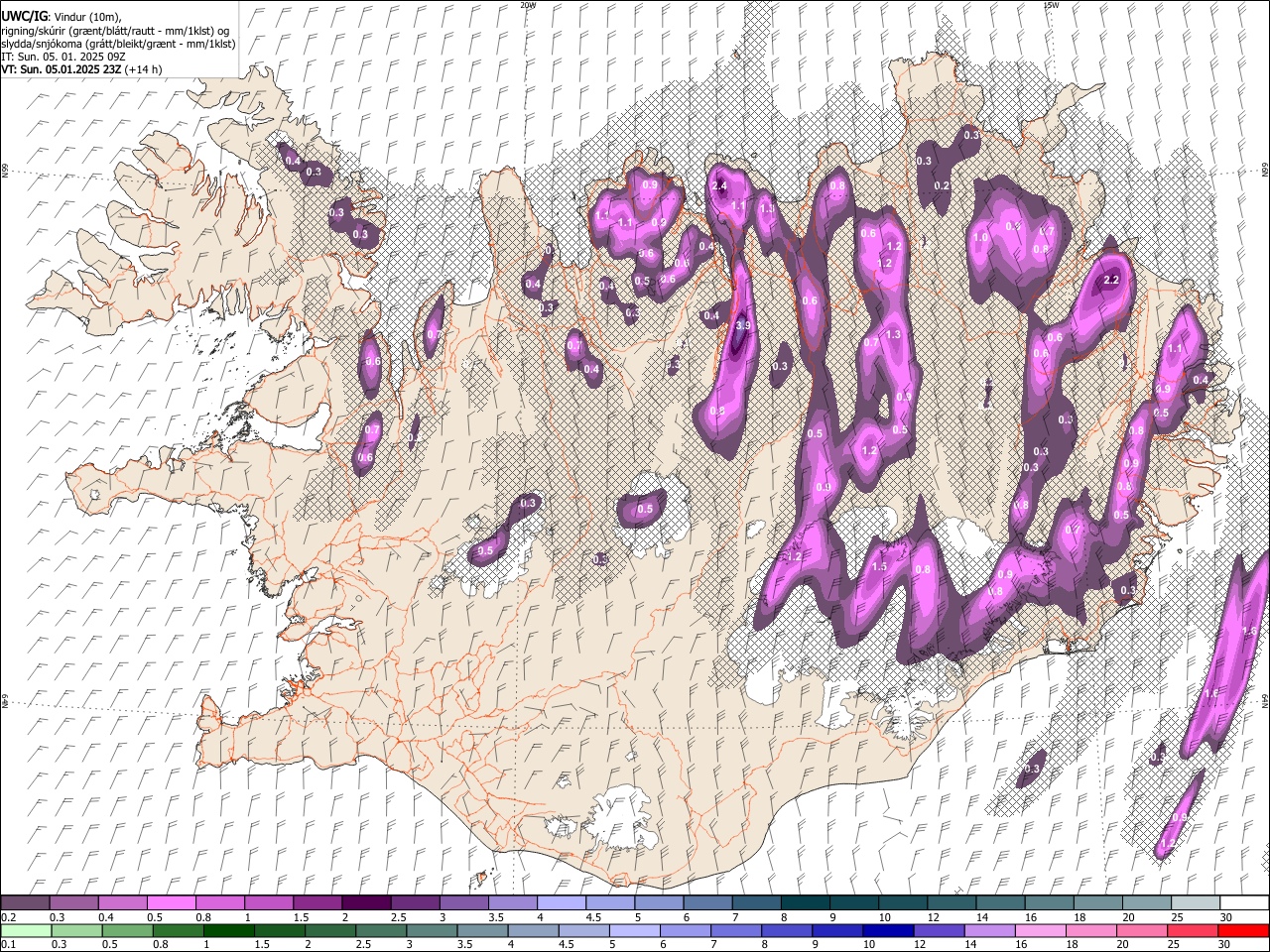Click the 'VT: Sun. 05.01.2025 23Z (+14 h)' line
Screen dimensions: 1270x952
tap(81, 69)
